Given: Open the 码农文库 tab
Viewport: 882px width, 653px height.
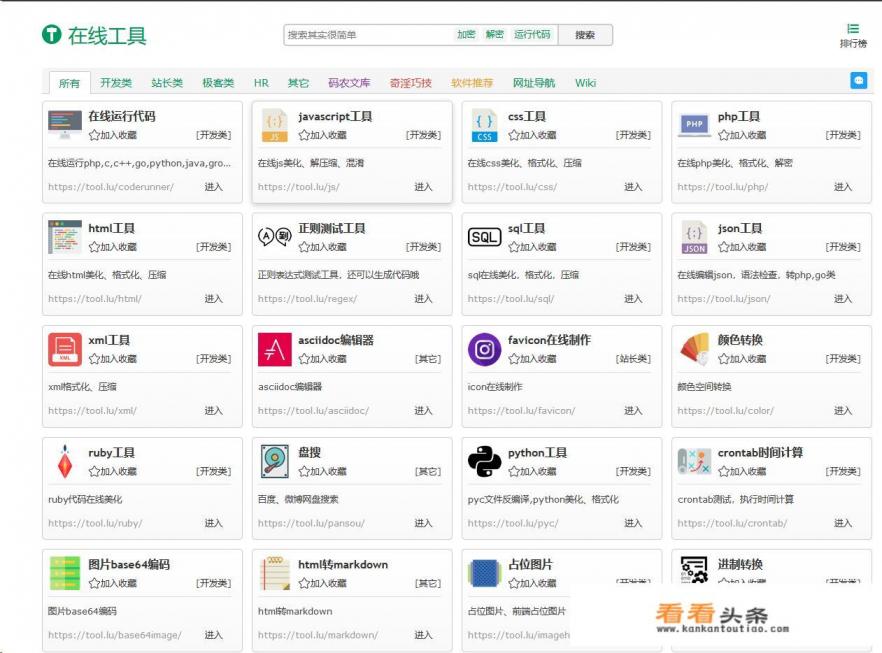Looking at the screenshot, I should pyautogui.click(x=349, y=83).
